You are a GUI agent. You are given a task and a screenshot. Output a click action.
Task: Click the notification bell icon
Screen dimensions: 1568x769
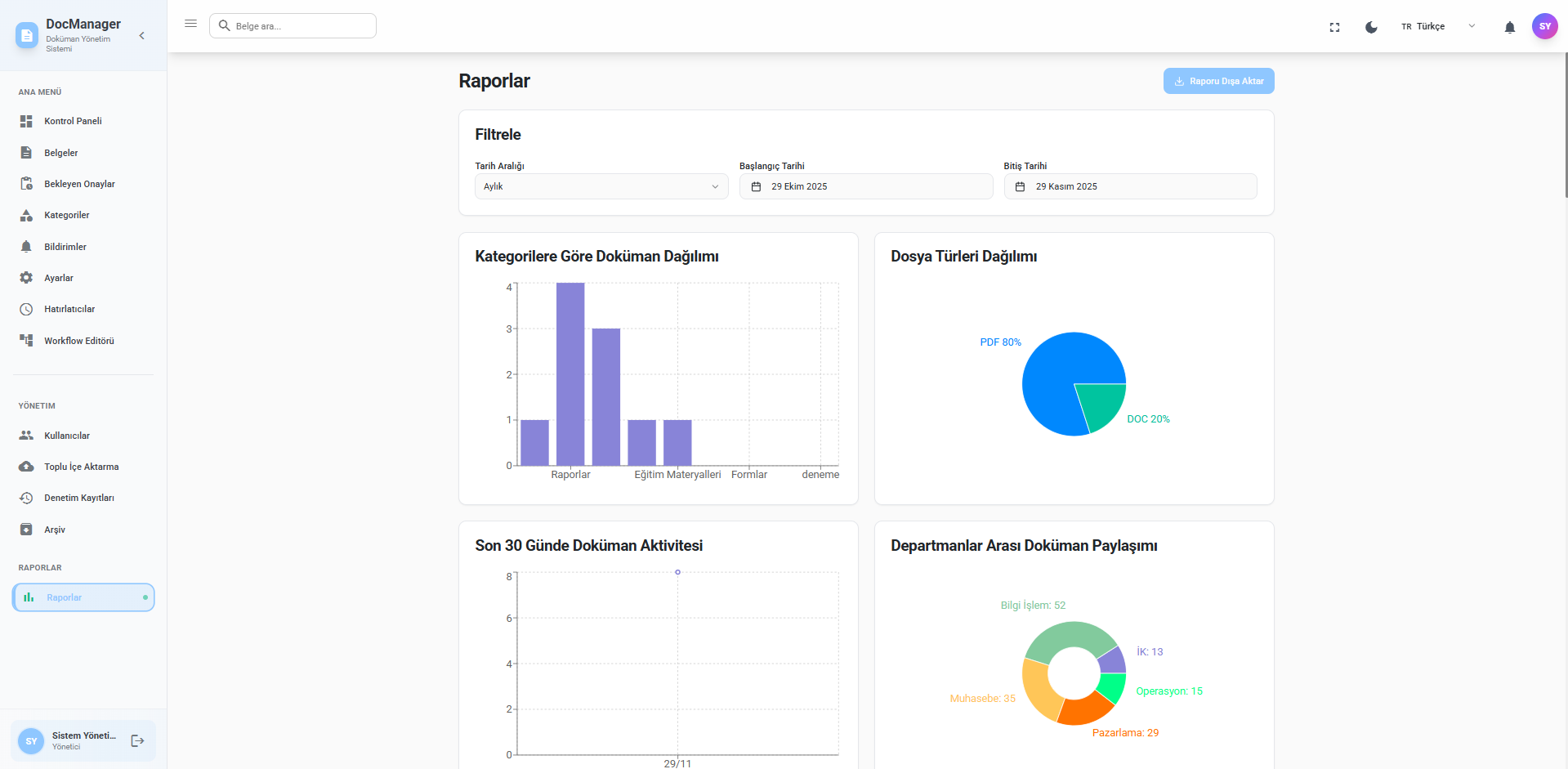tap(1509, 26)
